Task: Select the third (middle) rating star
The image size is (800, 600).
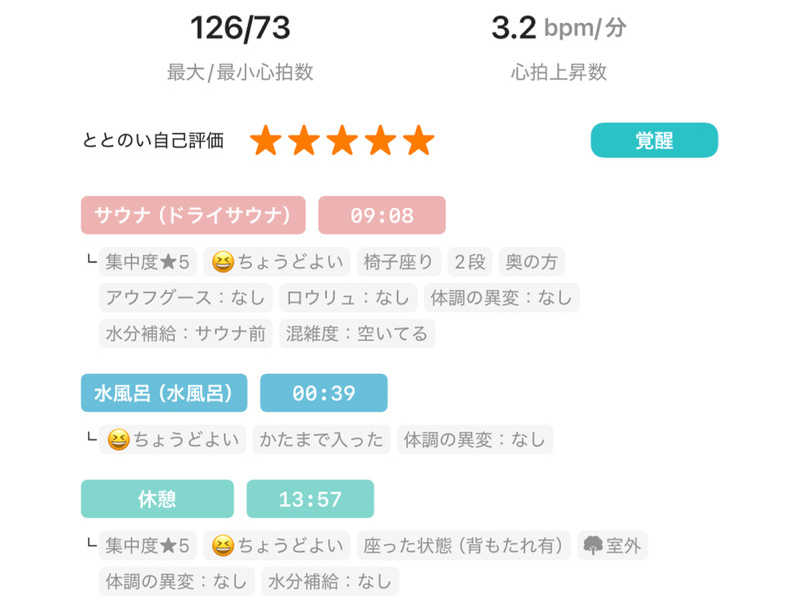Action: 342,141
